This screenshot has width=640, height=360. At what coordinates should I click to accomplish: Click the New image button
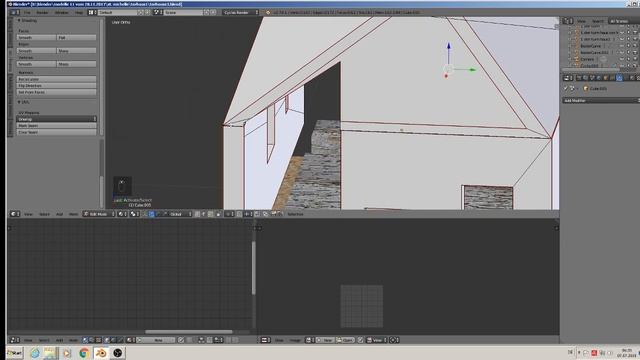point(325,340)
